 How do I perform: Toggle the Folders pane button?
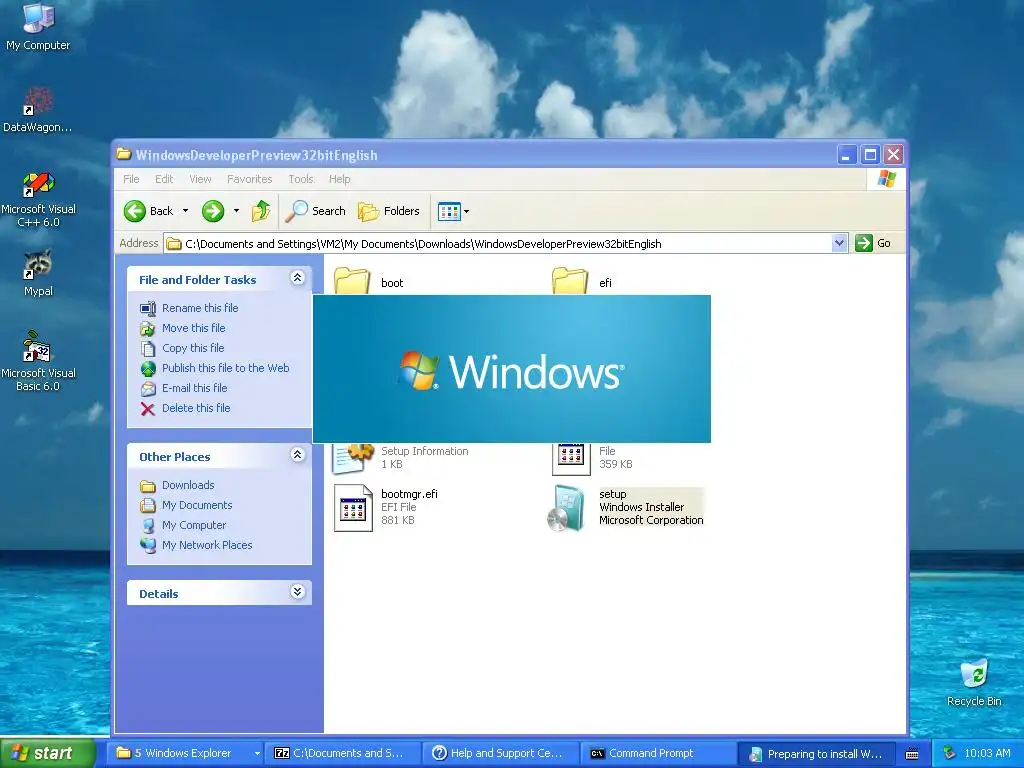(x=389, y=211)
